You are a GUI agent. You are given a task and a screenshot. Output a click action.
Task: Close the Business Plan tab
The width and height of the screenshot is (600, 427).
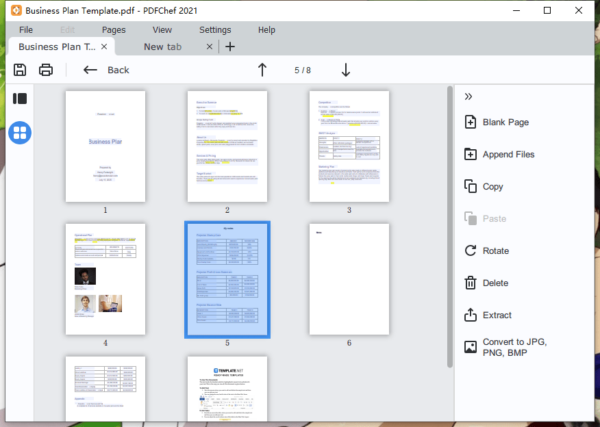pyautogui.click(x=104, y=47)
